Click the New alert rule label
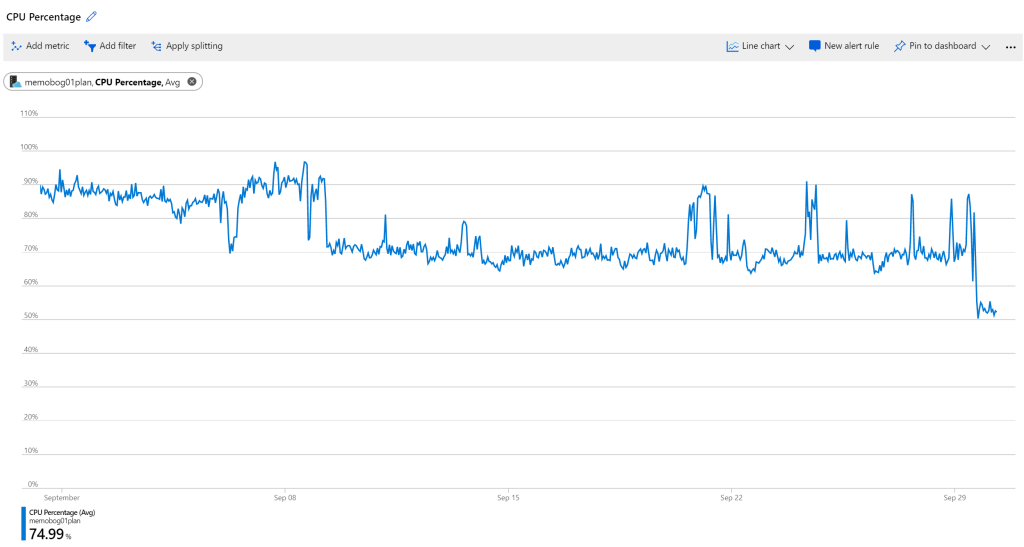The height and width of the screenshot is (547, 1024). click(x=851, y=46)
